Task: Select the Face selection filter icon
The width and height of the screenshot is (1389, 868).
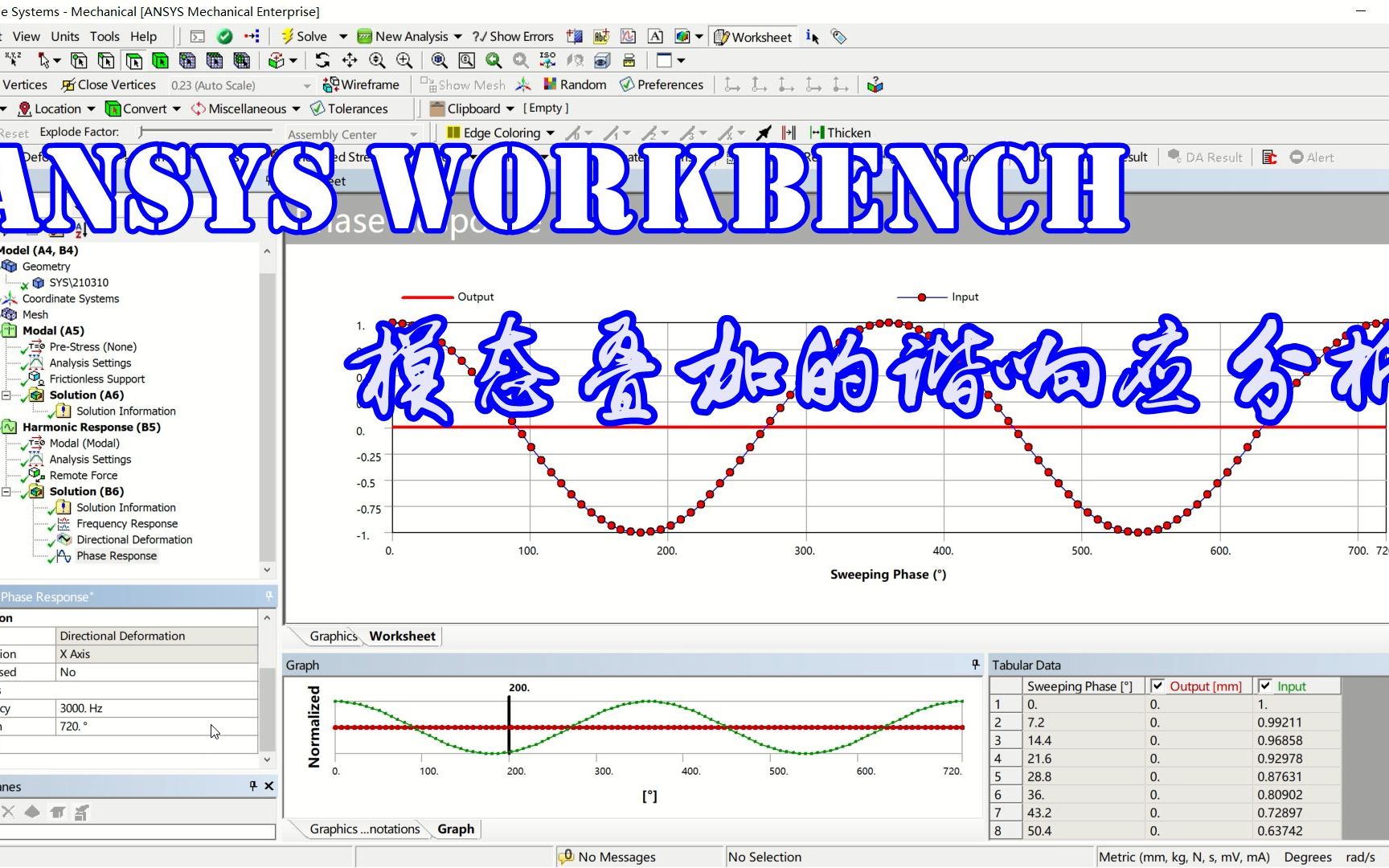Action: tap(133, 60)
